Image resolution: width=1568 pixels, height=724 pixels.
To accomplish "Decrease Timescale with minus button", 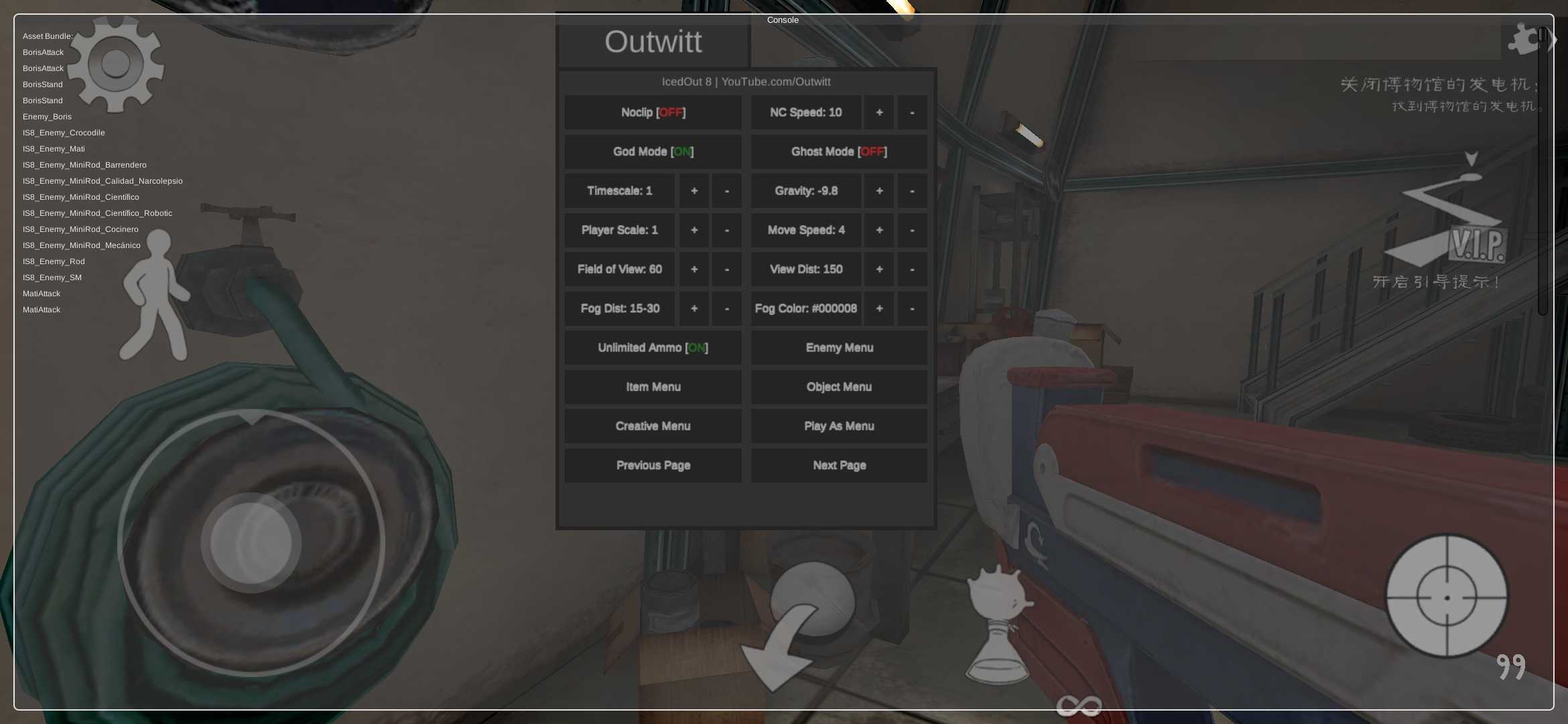I will (x=727, y=191).
